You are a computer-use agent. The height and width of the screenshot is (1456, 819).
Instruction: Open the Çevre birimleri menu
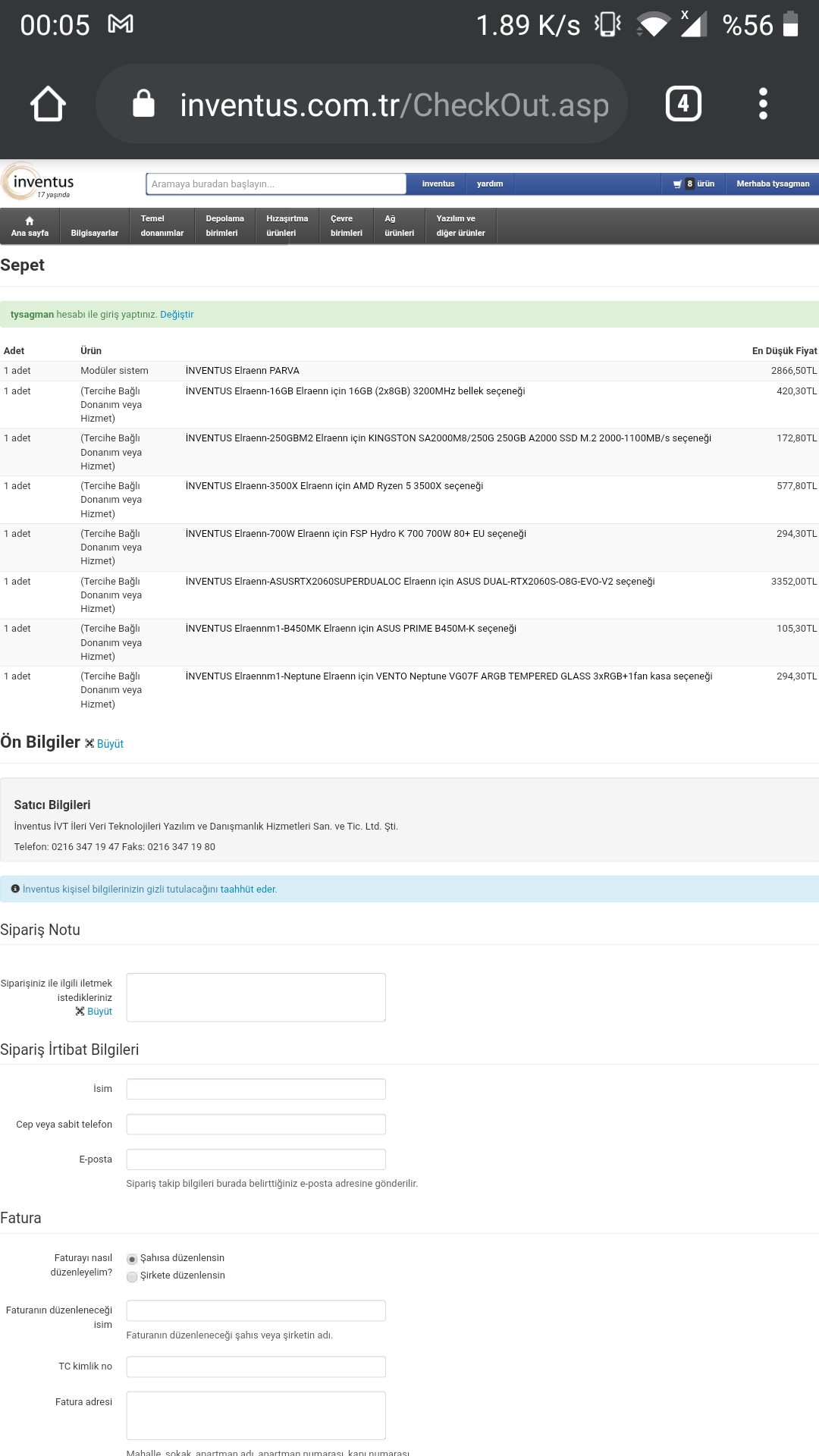[347, 226]
